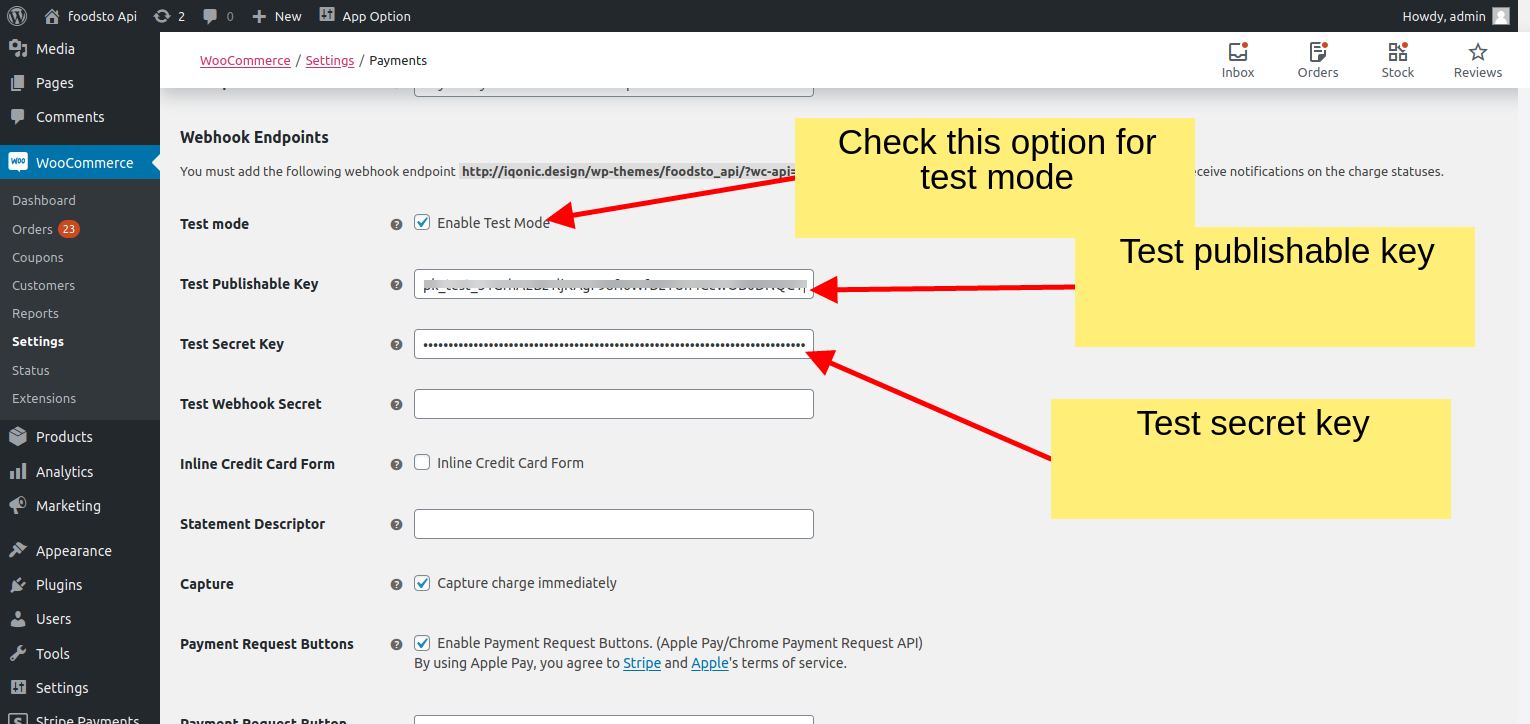The width and height of the screenshot is (1530, 724).
Task: Click help icon beside Capture
Action: coord(396,585)
